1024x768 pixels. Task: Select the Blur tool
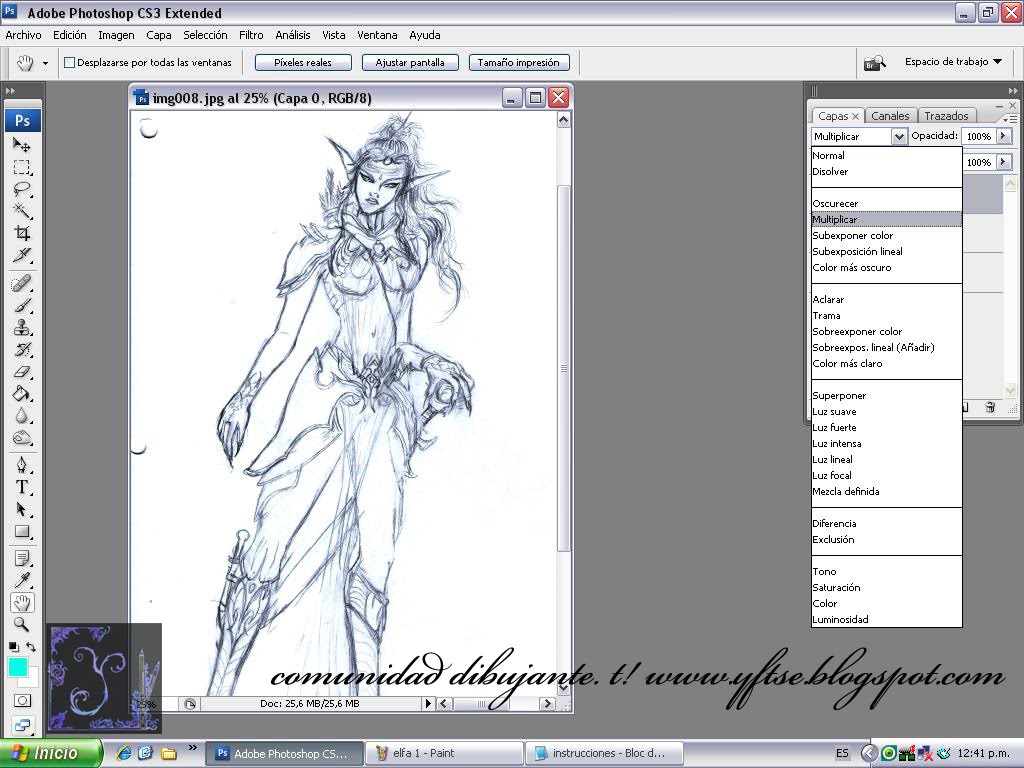point(22,415)
